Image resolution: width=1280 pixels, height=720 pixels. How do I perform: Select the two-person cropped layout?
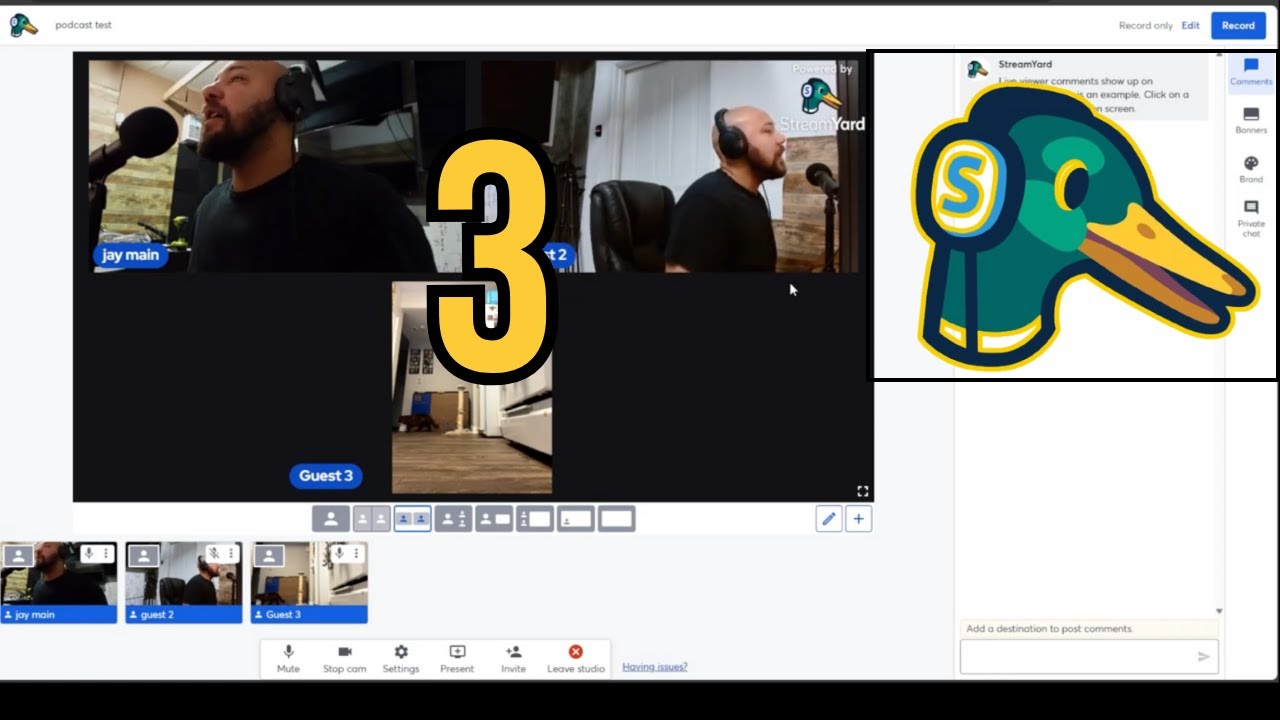[x=372, y=519]
